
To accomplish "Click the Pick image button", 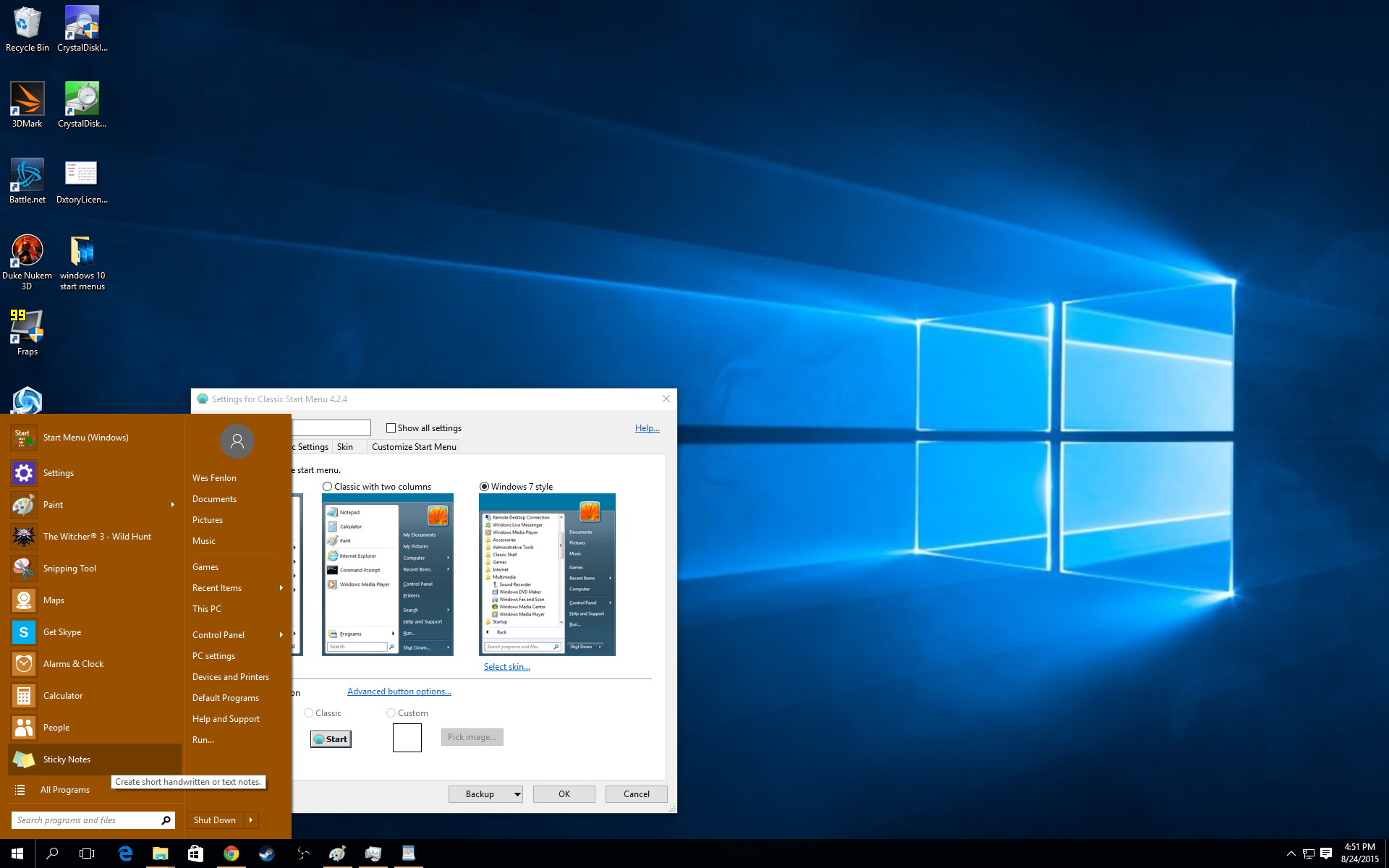I will point(472,737).
